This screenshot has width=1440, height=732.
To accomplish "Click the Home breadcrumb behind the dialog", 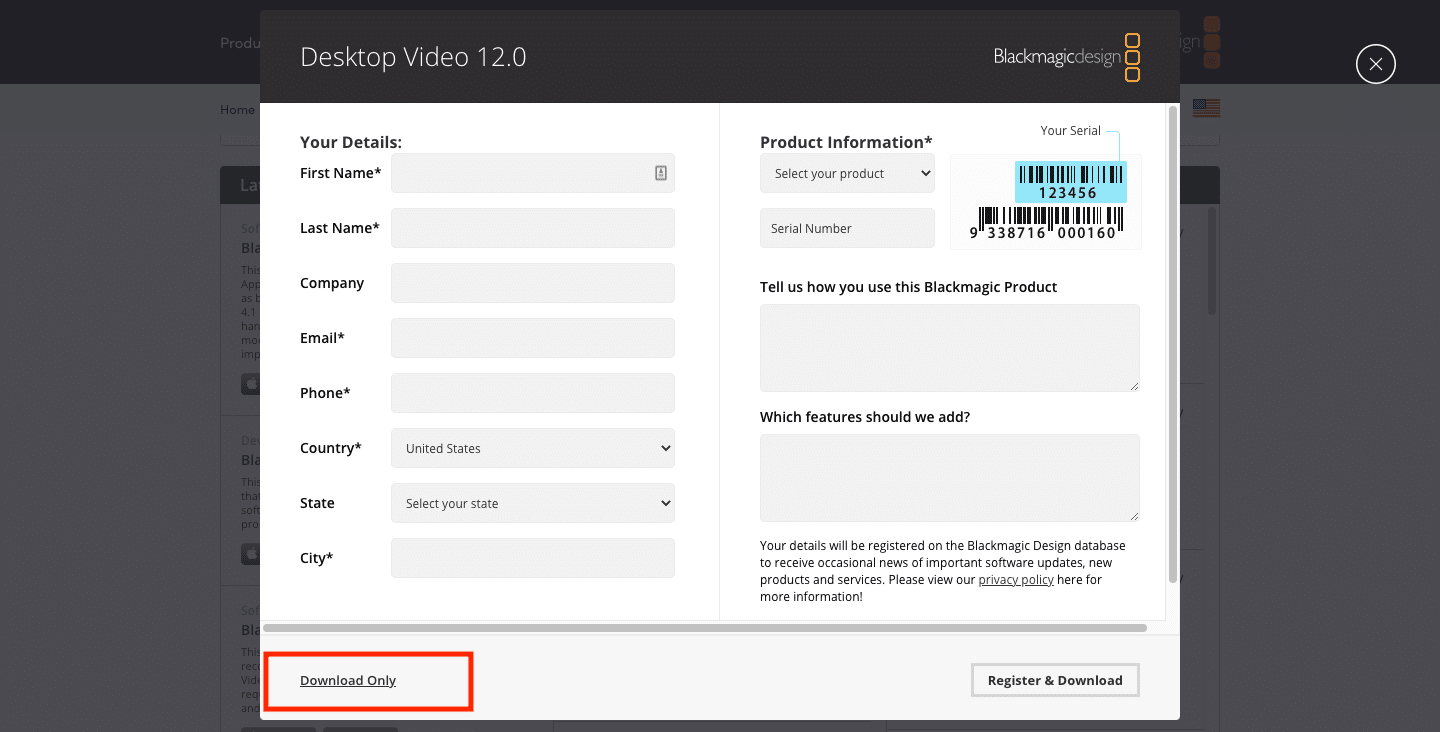I will click(238, 110).
